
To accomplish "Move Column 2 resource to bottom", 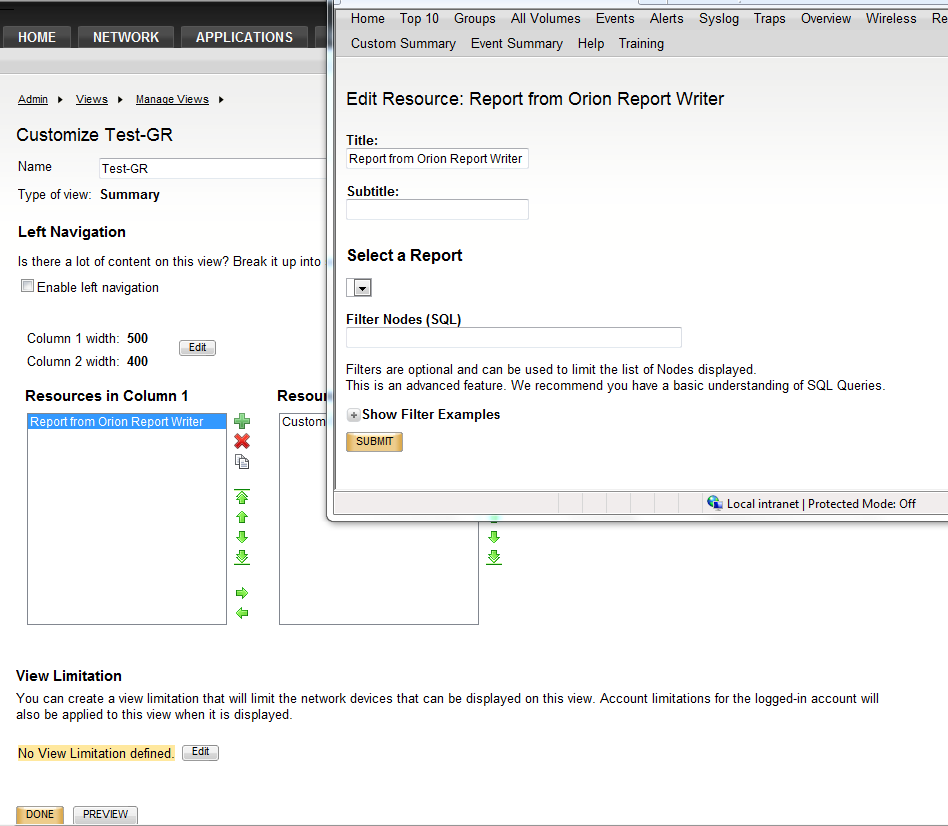I will coord(494,558).
